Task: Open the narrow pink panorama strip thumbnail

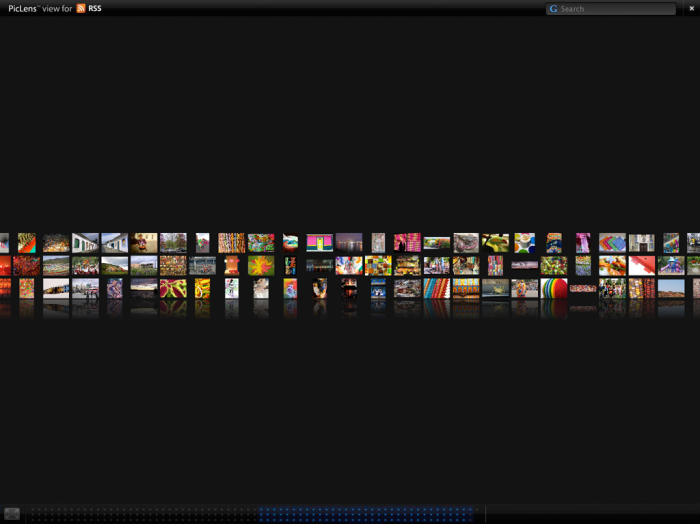Action: tap(525, 266)
